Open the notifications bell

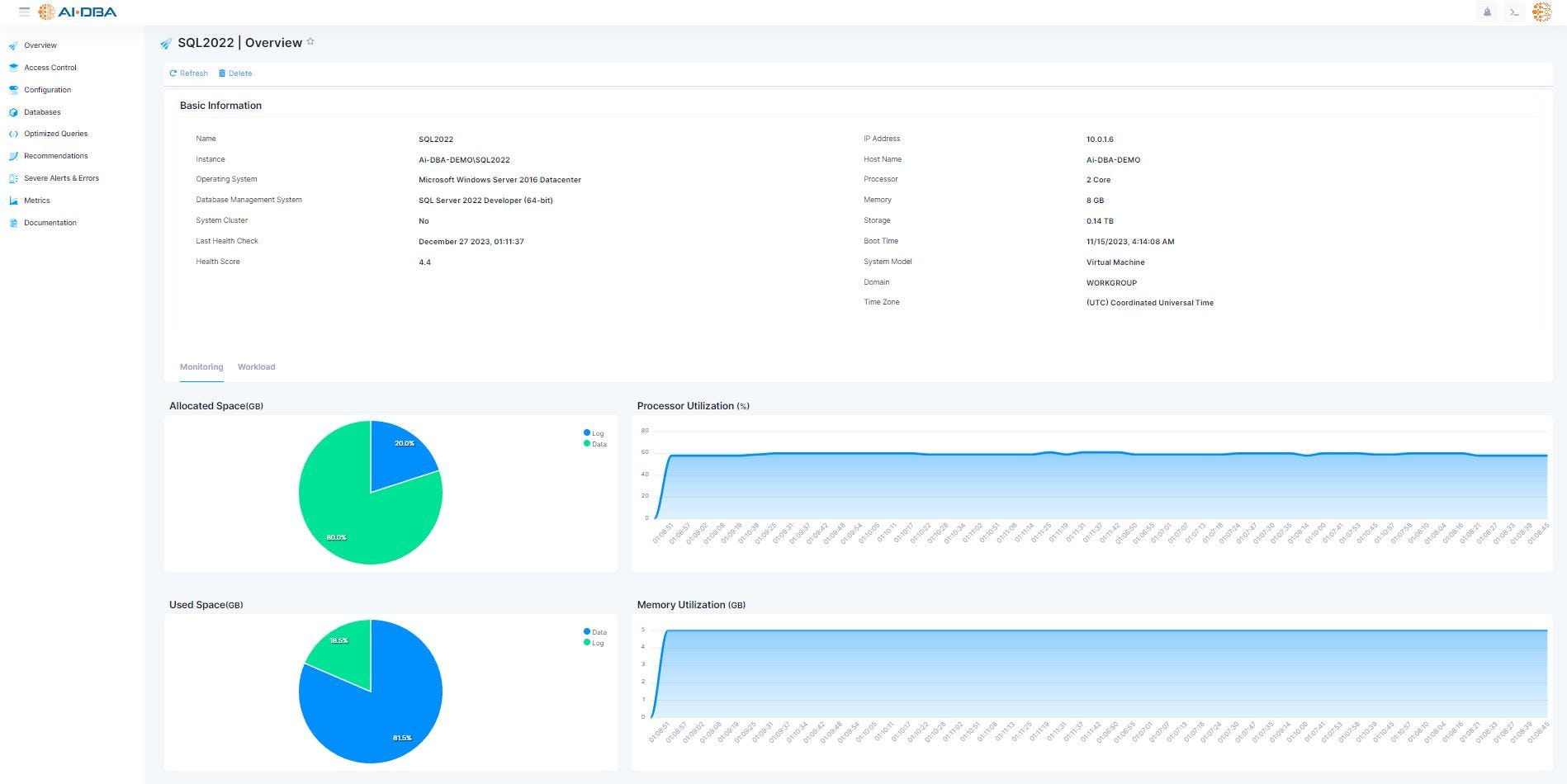pos(1486,12)
